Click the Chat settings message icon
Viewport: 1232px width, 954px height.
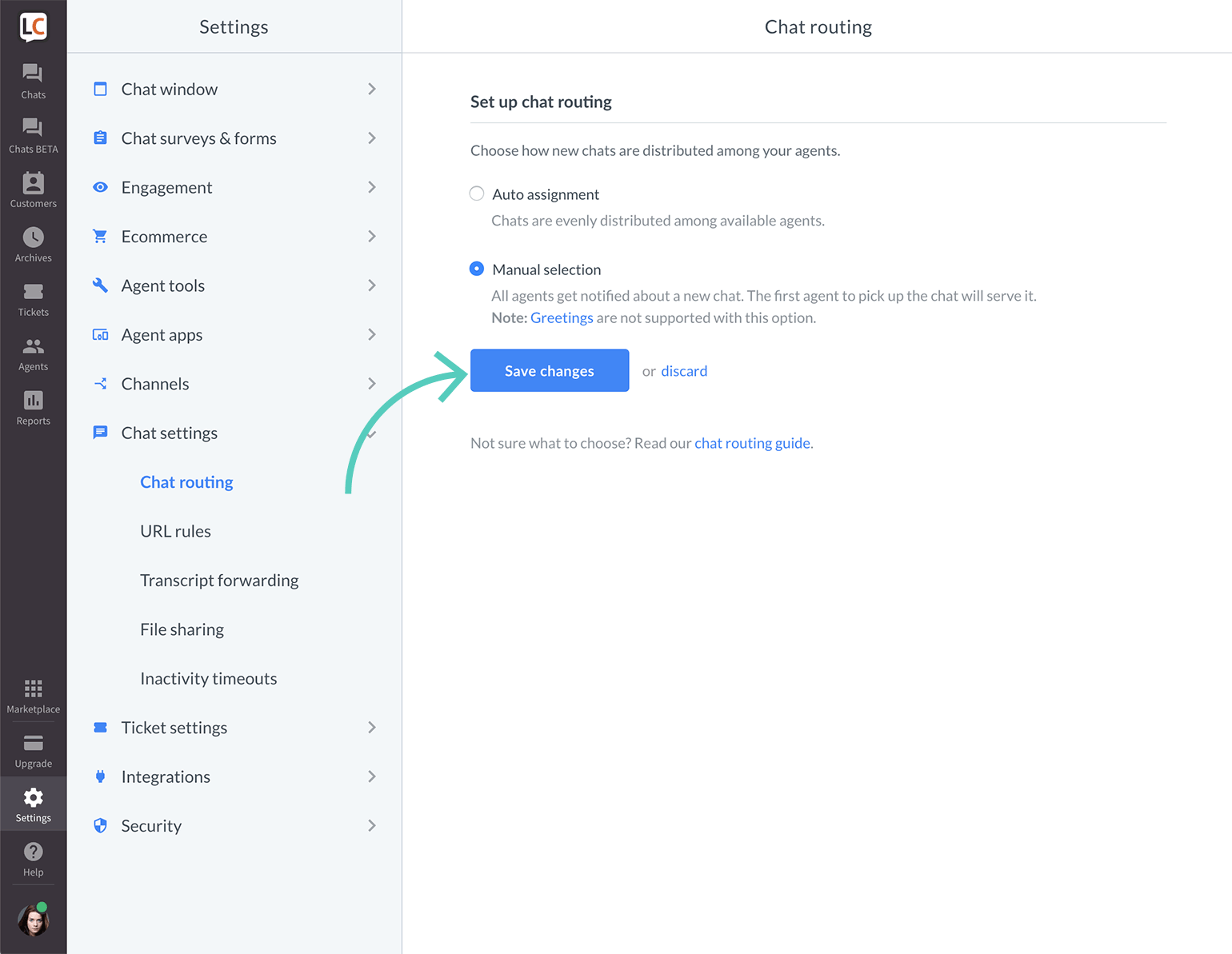[x=100, y=433]
